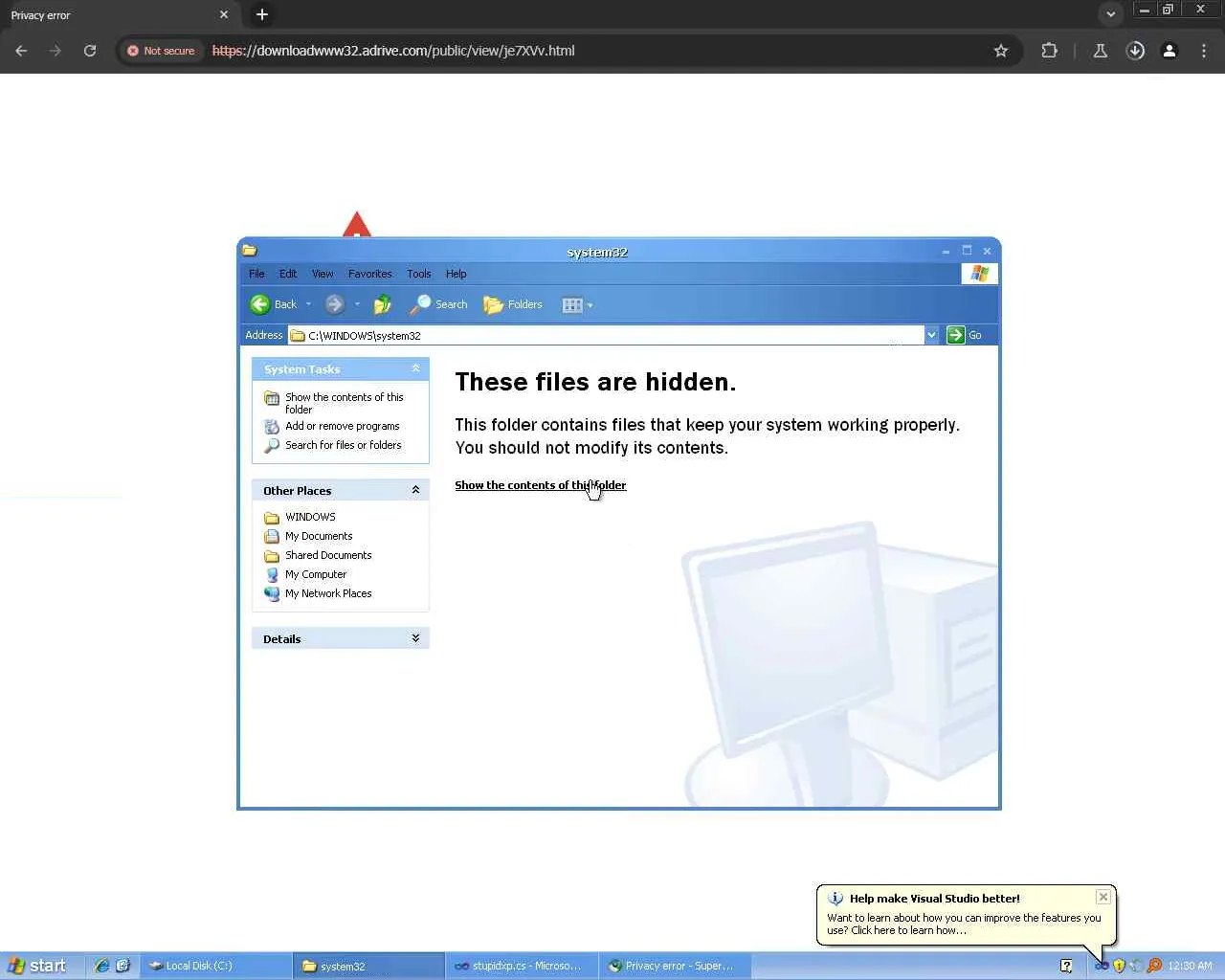Open the File menu
Image resolution: width=1225 pixels, height=980 pixels.
pos(256,274)
